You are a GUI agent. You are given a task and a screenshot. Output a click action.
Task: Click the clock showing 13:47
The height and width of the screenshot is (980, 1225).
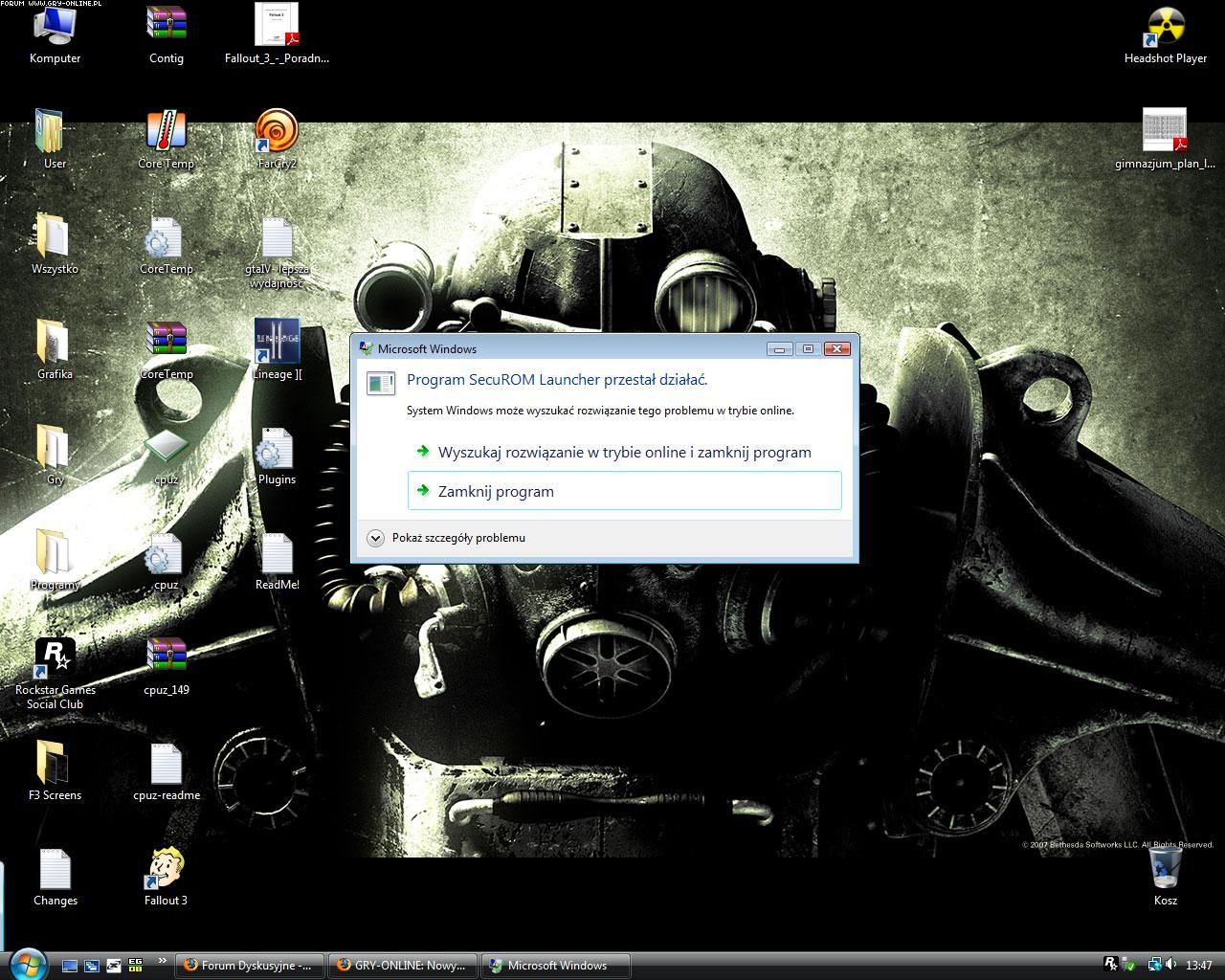[1198, 966]
